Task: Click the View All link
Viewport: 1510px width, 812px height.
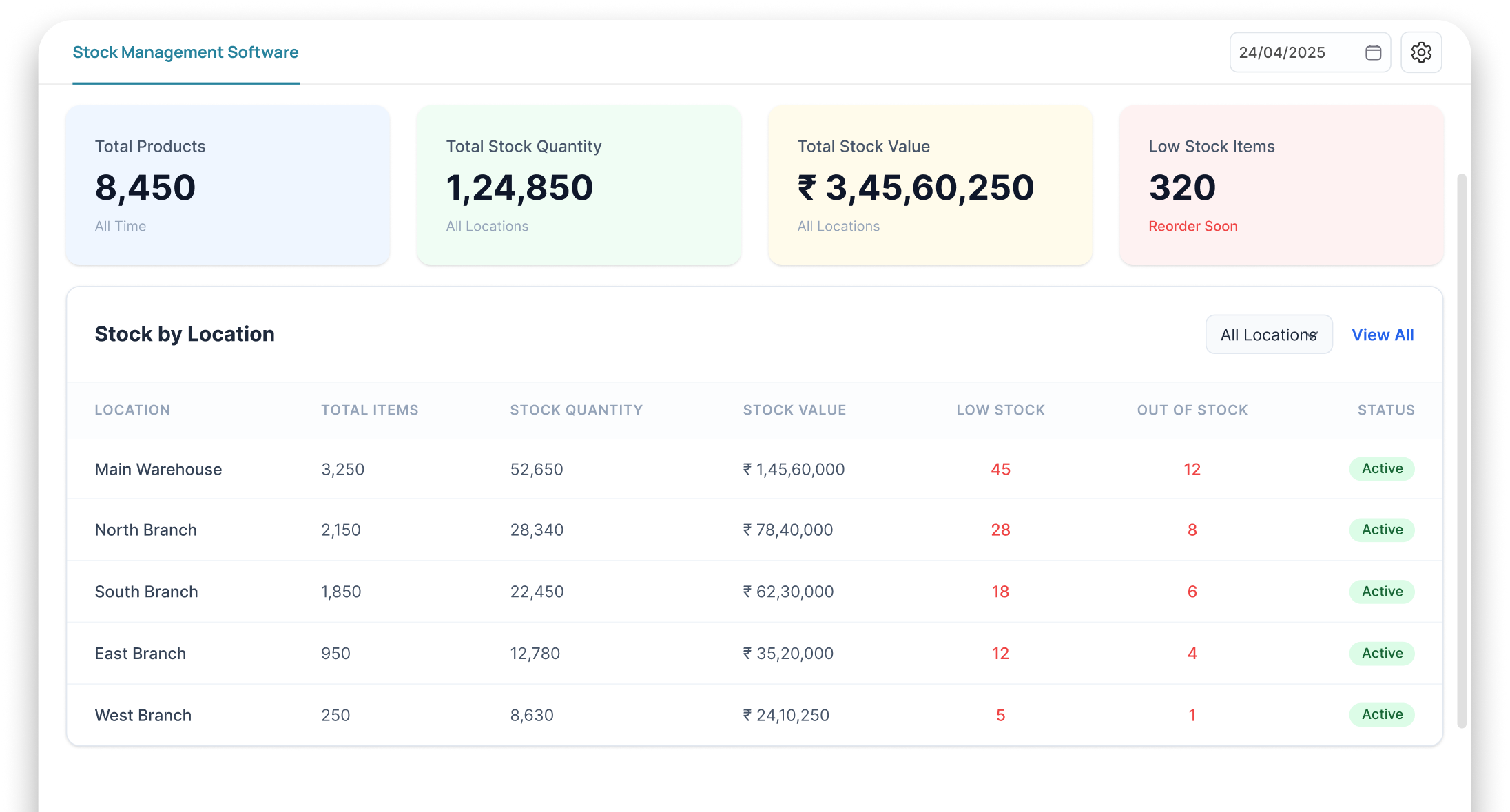Action: (x=1383, y=335)
